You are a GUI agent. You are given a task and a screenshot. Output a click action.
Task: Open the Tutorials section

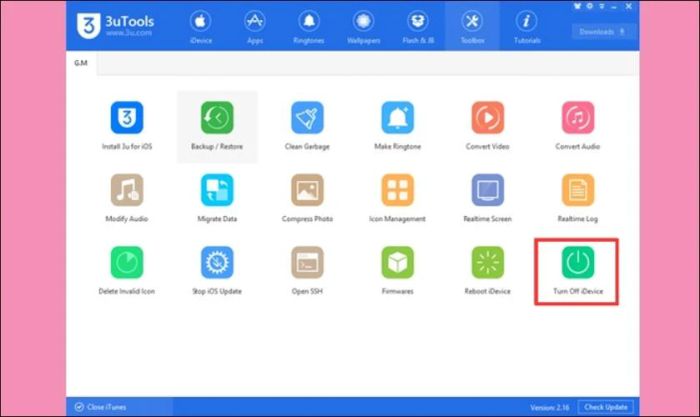527,26
